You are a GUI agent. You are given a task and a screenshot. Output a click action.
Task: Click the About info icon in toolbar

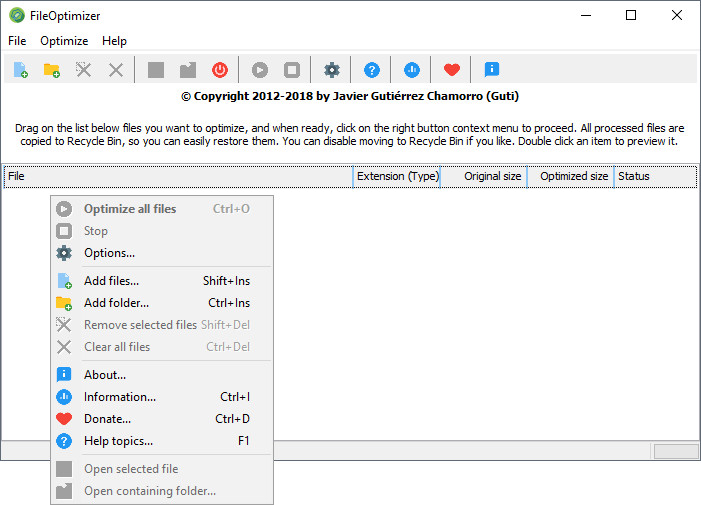(x=491, y=70)
